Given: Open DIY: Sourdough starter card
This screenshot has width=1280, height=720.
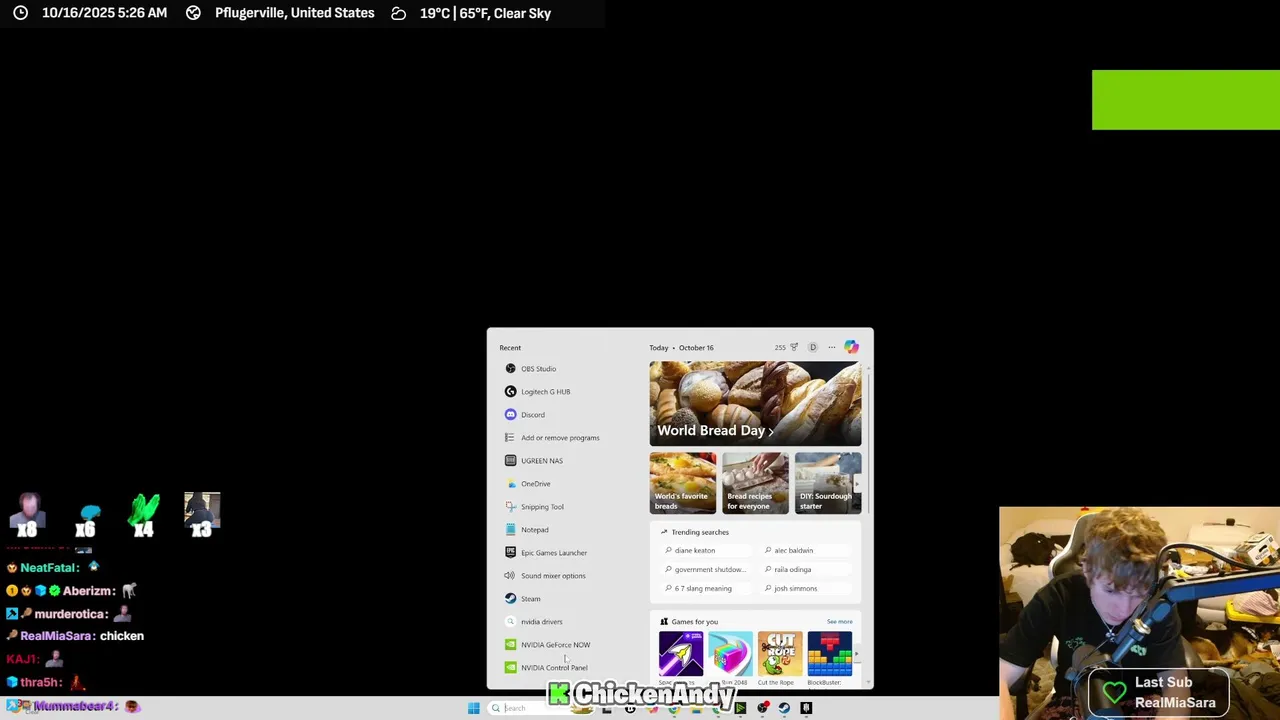Looking at the screenshot, I should pos(828,483).
